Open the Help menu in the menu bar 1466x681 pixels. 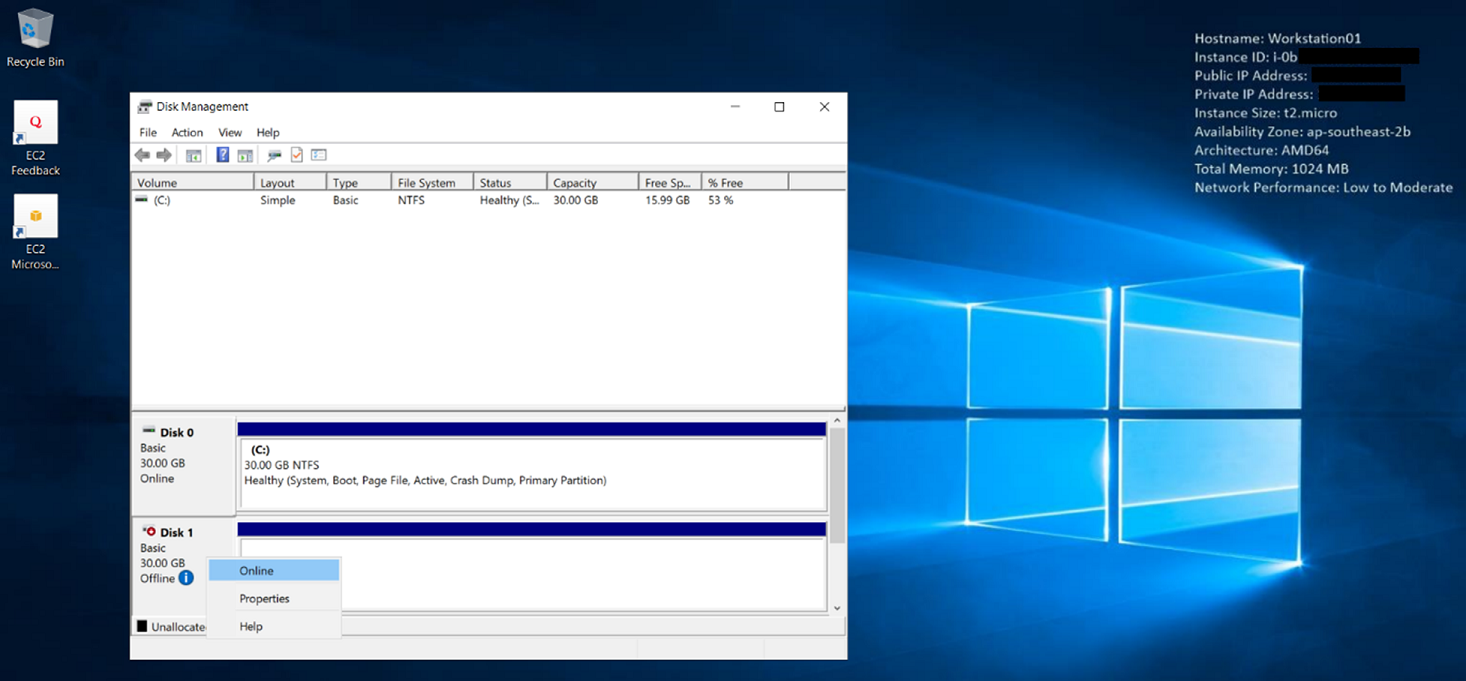(x=268, y=132)
